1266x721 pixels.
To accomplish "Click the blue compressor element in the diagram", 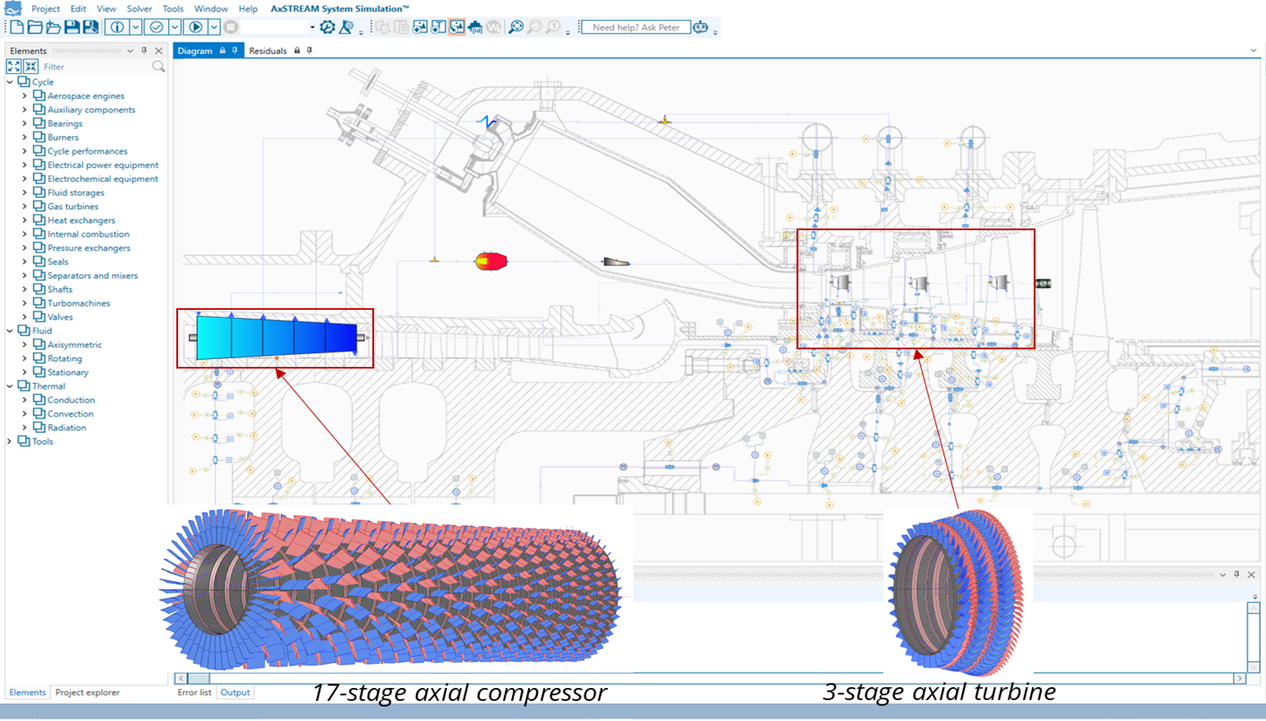I will [x=276, y=338].
